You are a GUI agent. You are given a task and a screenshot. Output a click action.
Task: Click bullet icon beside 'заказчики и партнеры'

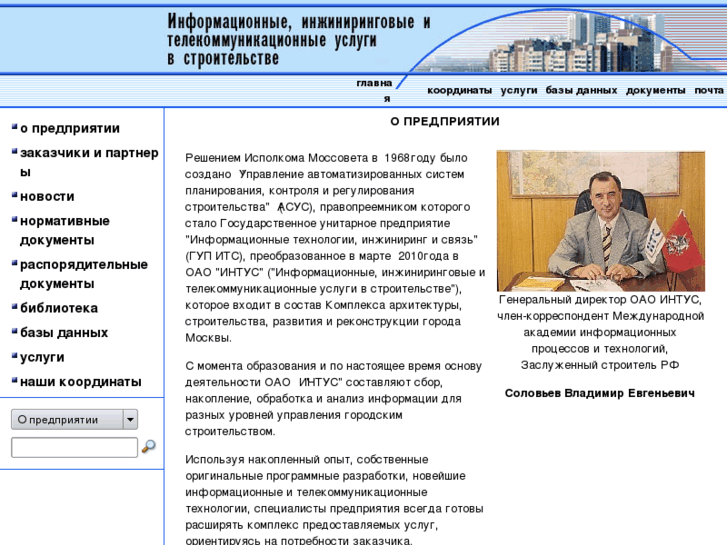coord(14,151)
